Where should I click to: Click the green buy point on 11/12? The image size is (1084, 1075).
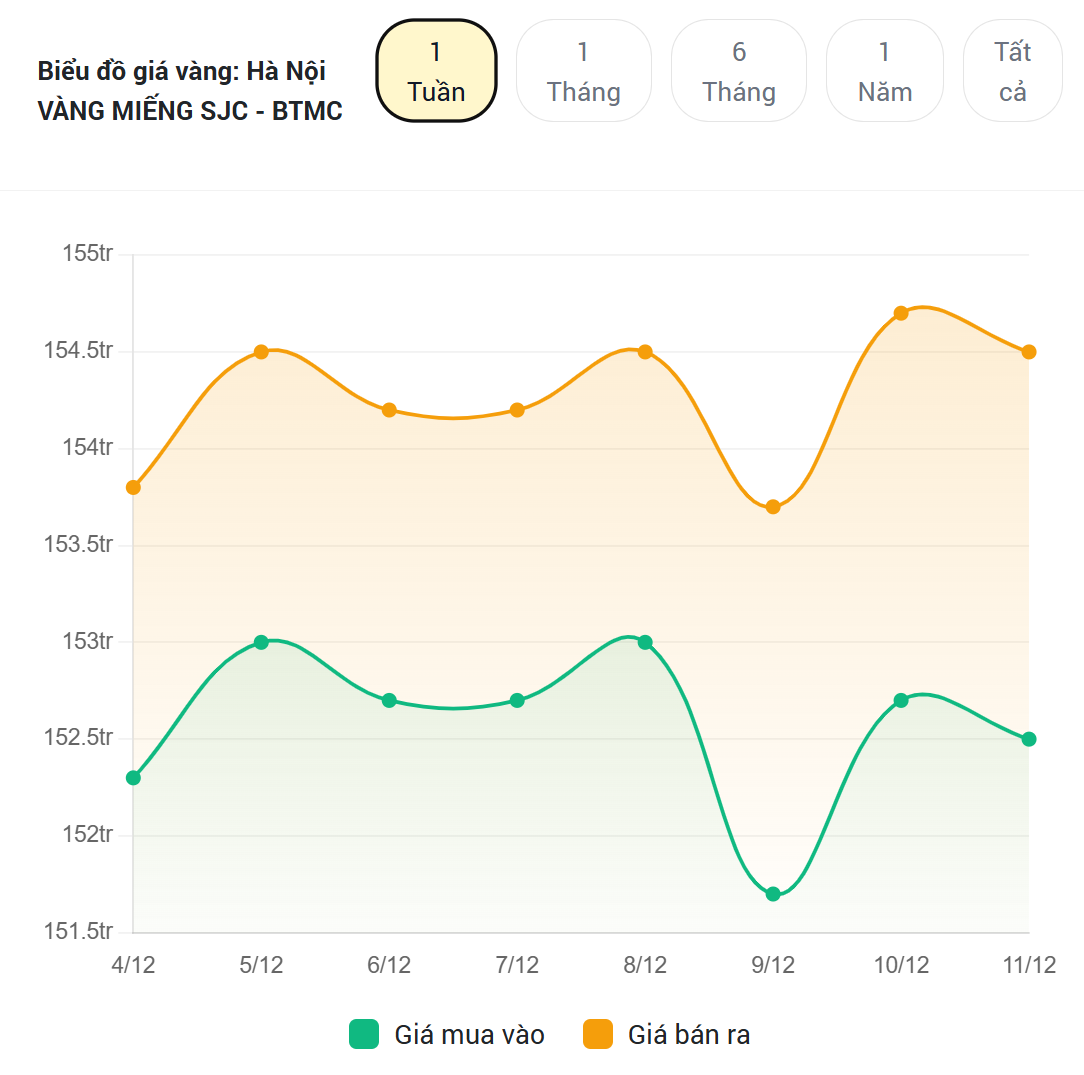[1029, 739]
